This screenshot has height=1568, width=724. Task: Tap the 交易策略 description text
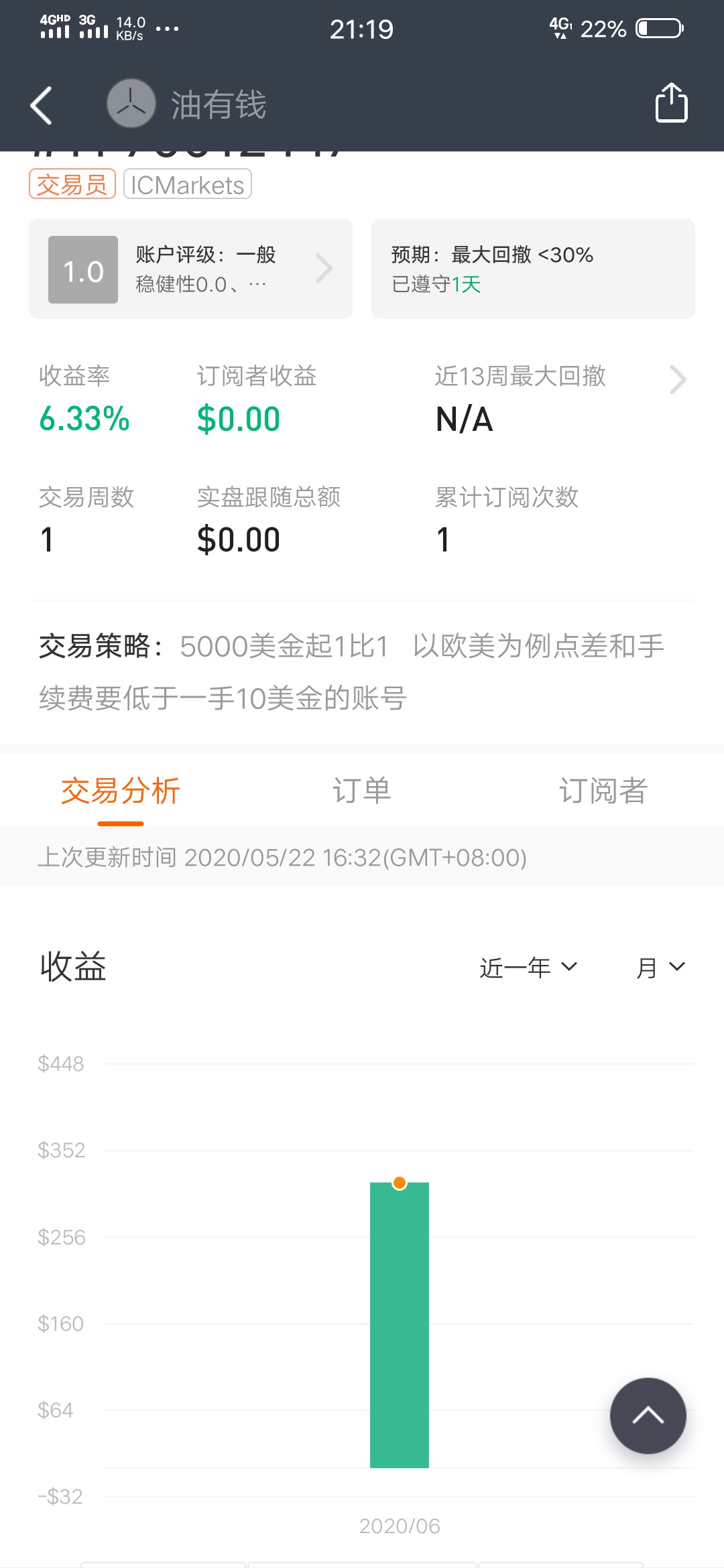(351, 672)
